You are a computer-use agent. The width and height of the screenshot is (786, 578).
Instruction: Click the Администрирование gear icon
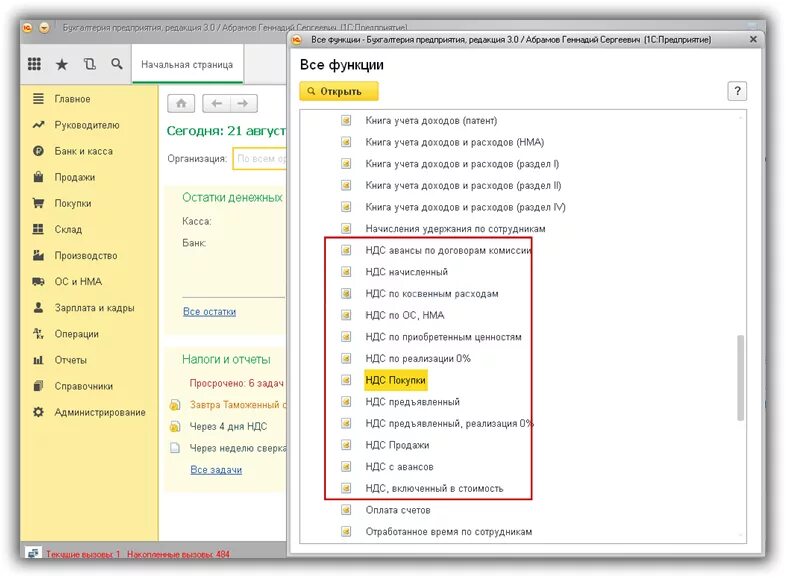[38, 412]
